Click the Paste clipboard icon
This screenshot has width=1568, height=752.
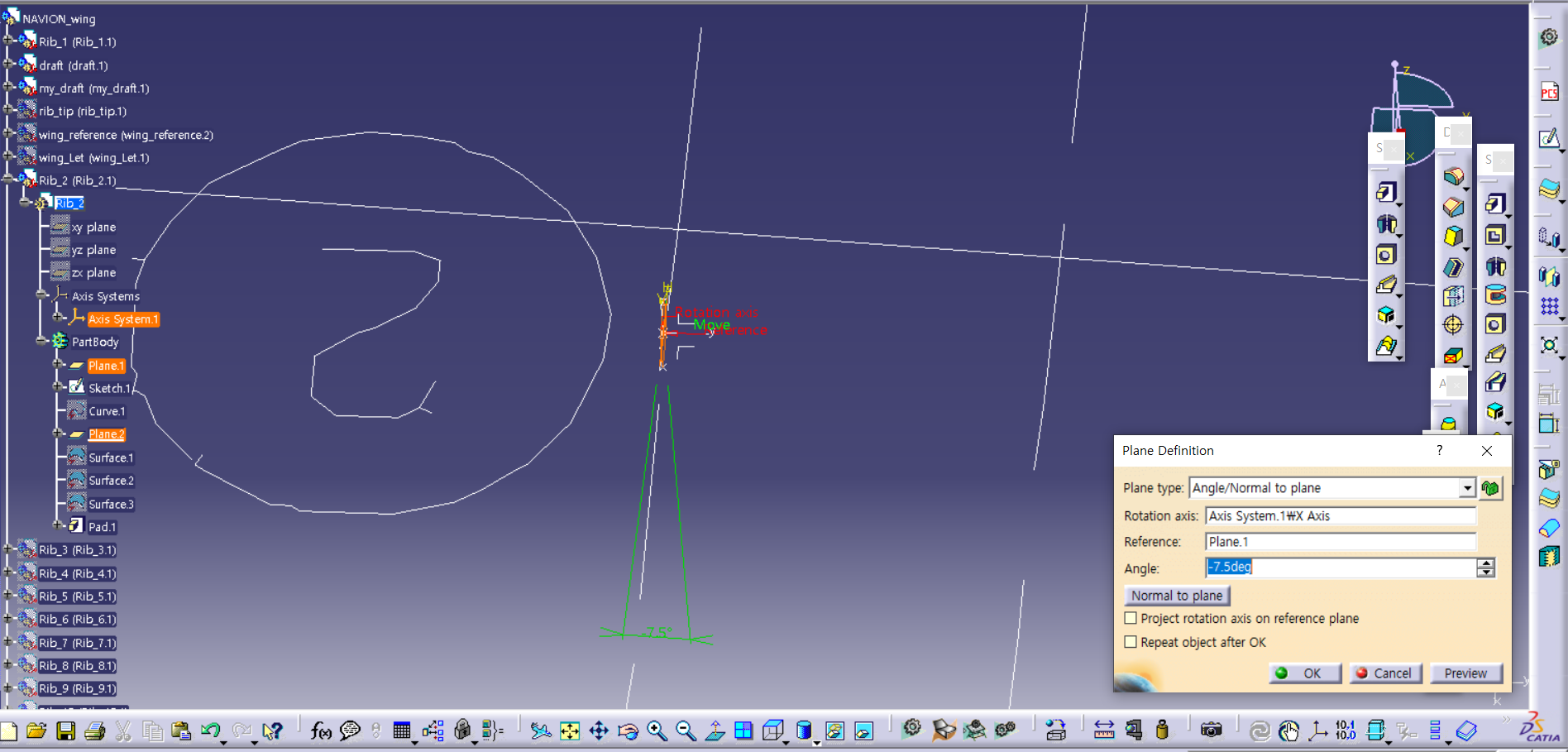click(x=181, y=730)
